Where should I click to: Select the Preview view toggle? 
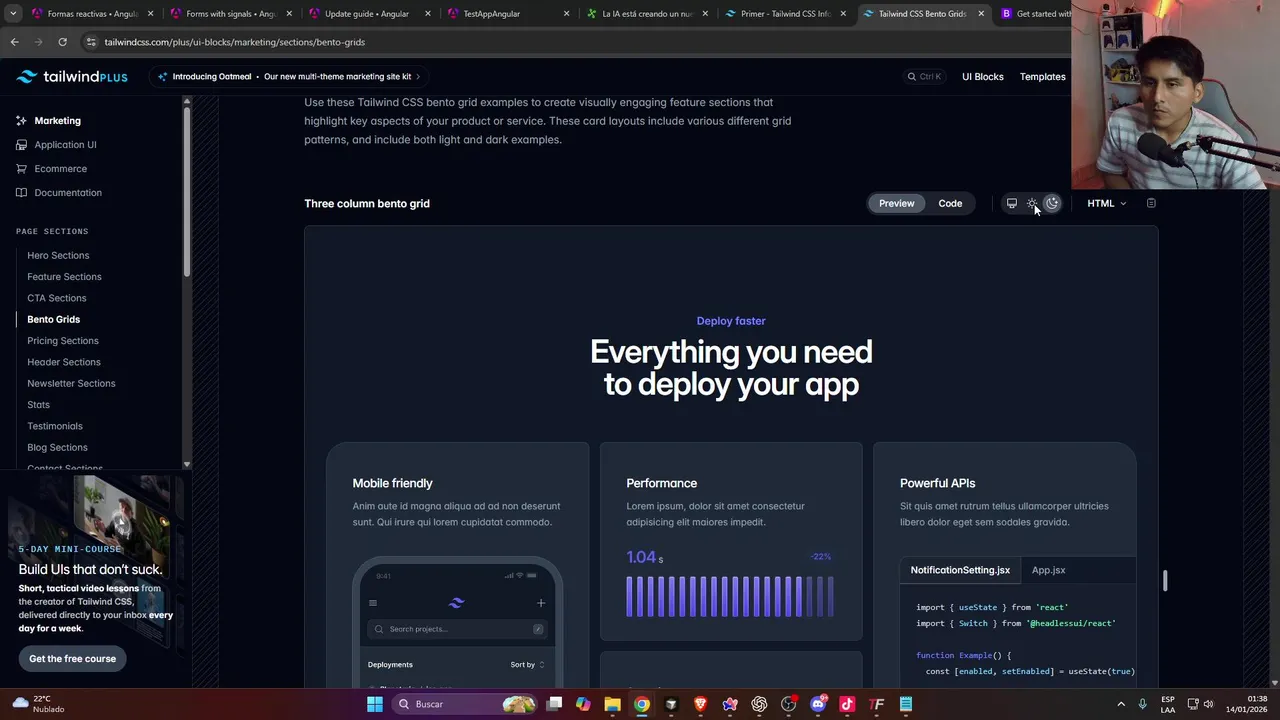click(x=896, y=203)
